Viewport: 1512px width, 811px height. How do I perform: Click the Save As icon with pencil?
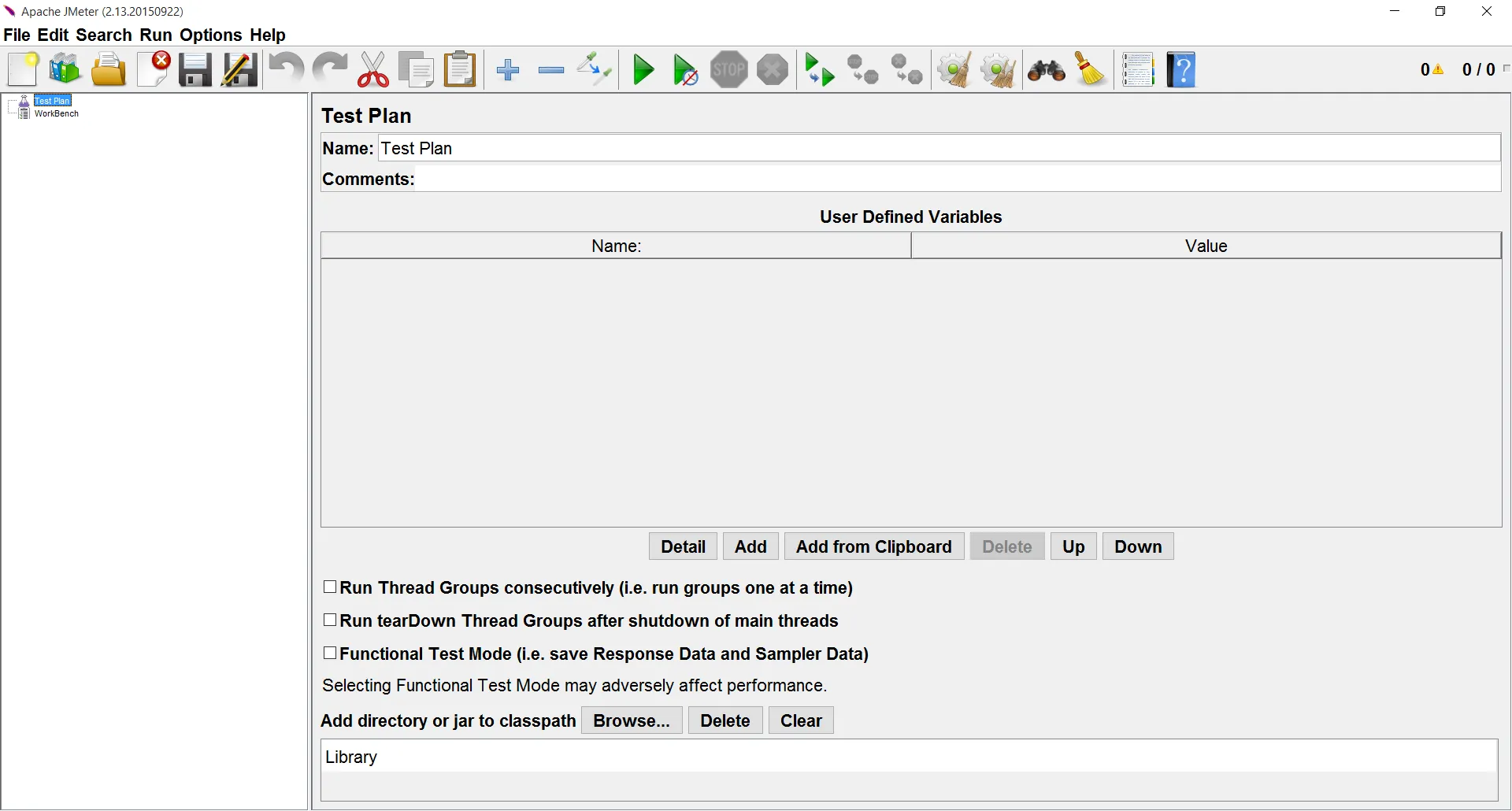point(239,70)
